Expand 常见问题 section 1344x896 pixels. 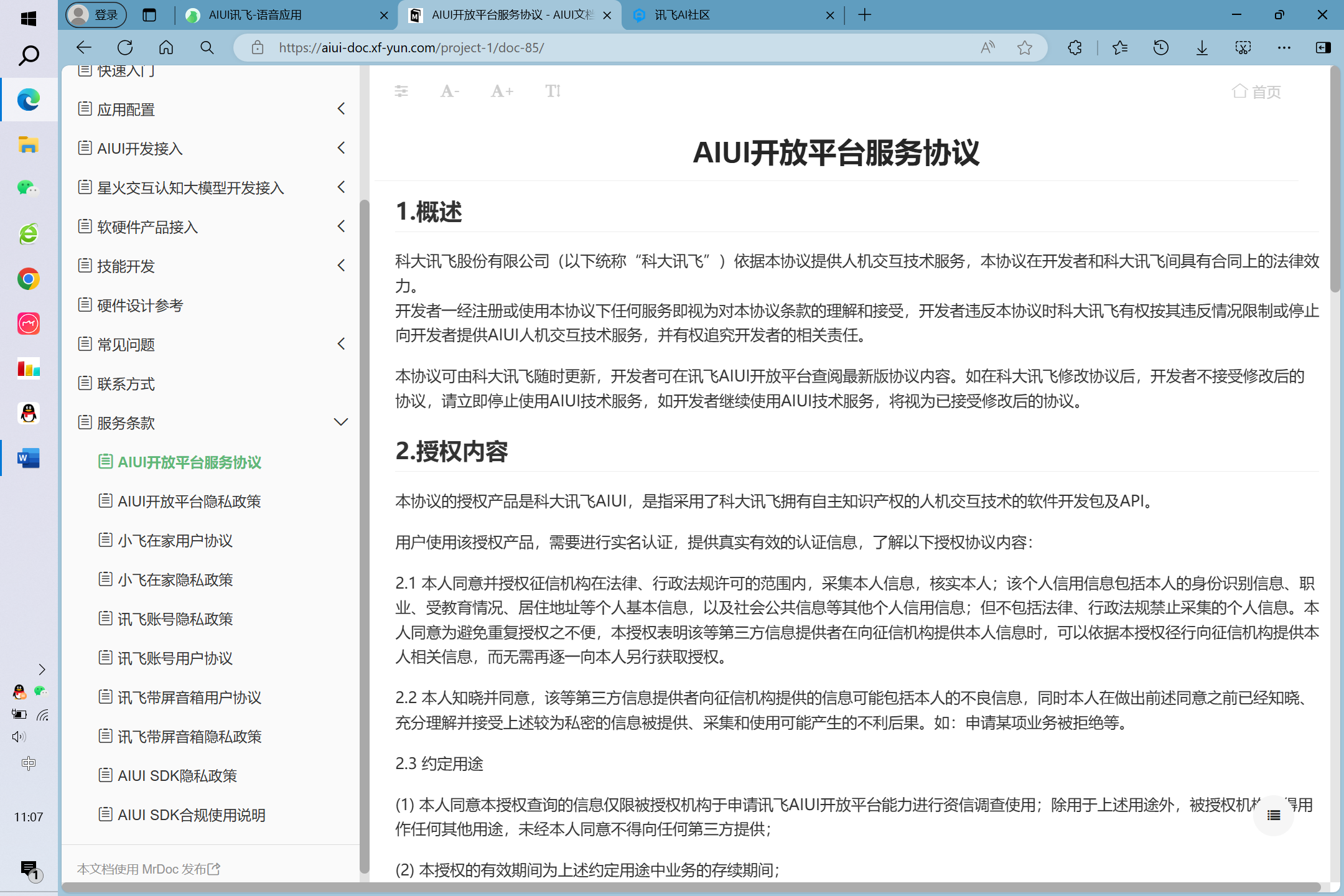341,344
